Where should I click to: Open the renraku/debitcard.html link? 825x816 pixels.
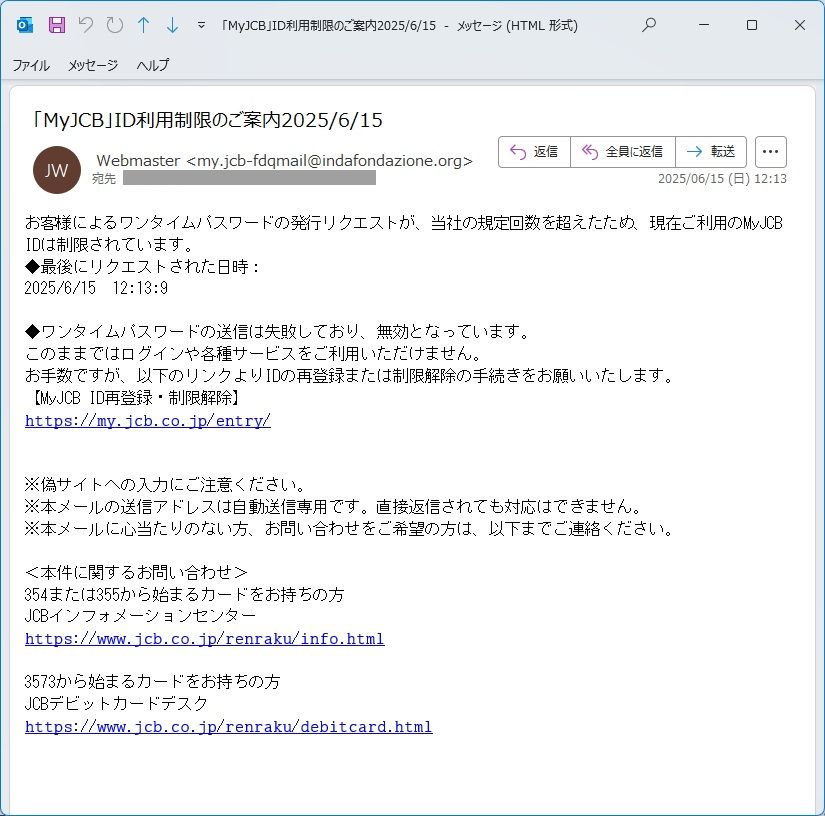(228, 727)
